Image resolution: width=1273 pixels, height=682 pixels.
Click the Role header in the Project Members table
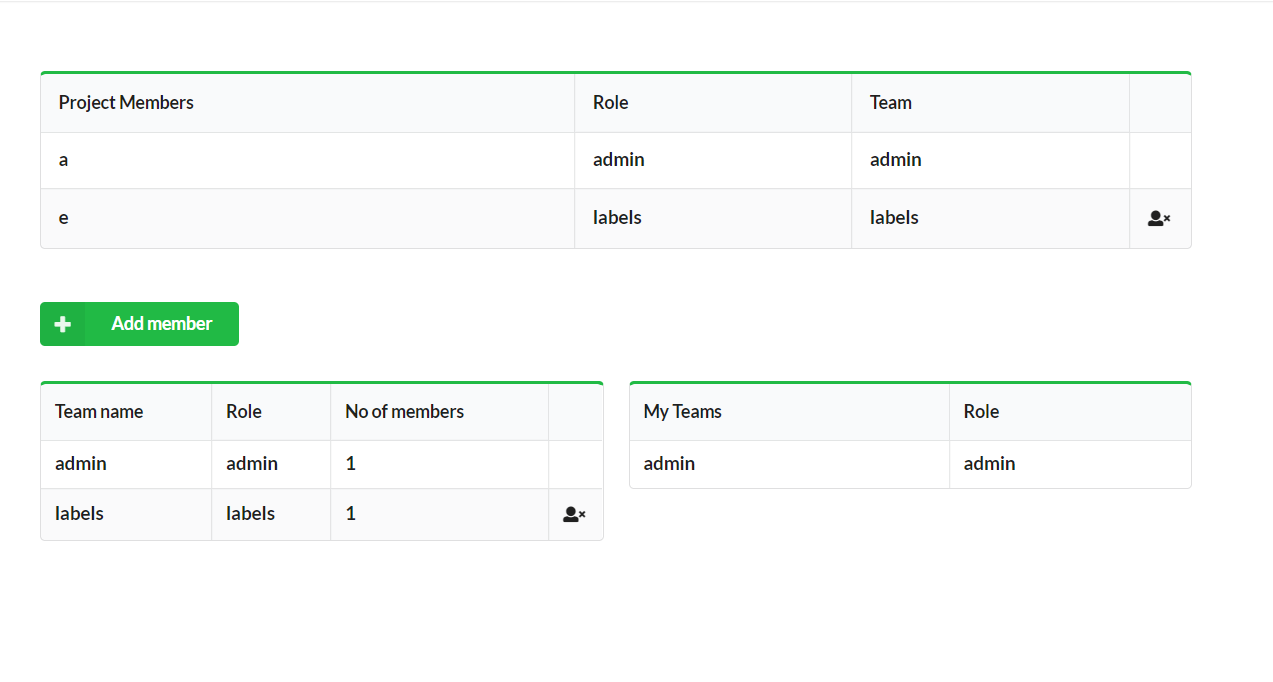pyautogui.click(x=609, y=102)
